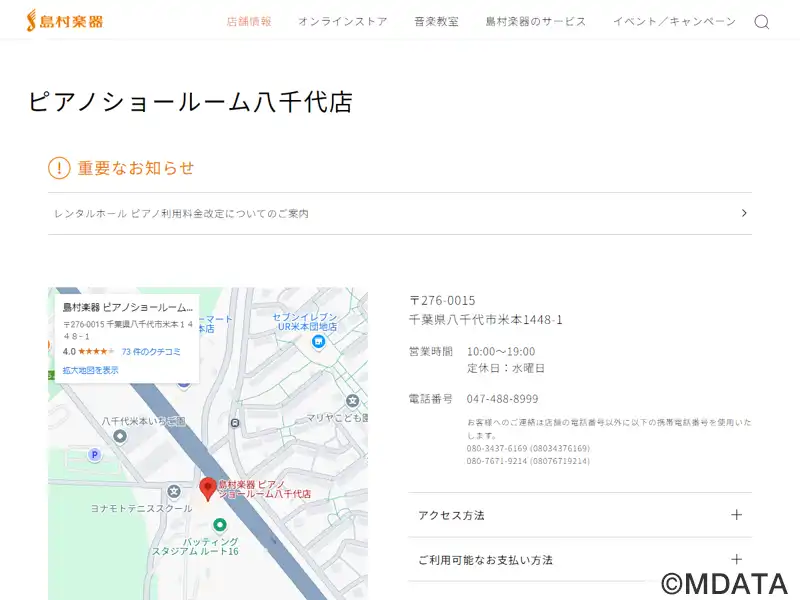Click the plus icon beside アクセス方法
800x600 pixels.
[x=736, y=515]
